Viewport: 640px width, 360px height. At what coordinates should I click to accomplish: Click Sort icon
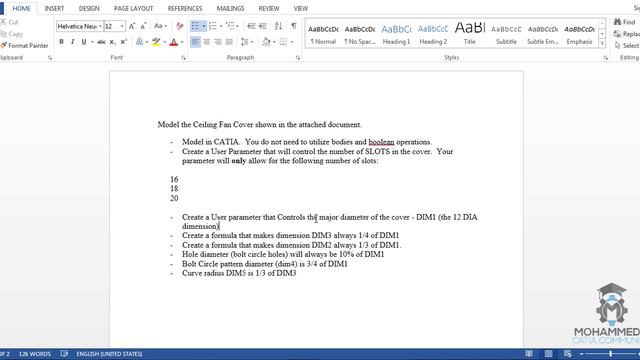click(278, 26)
